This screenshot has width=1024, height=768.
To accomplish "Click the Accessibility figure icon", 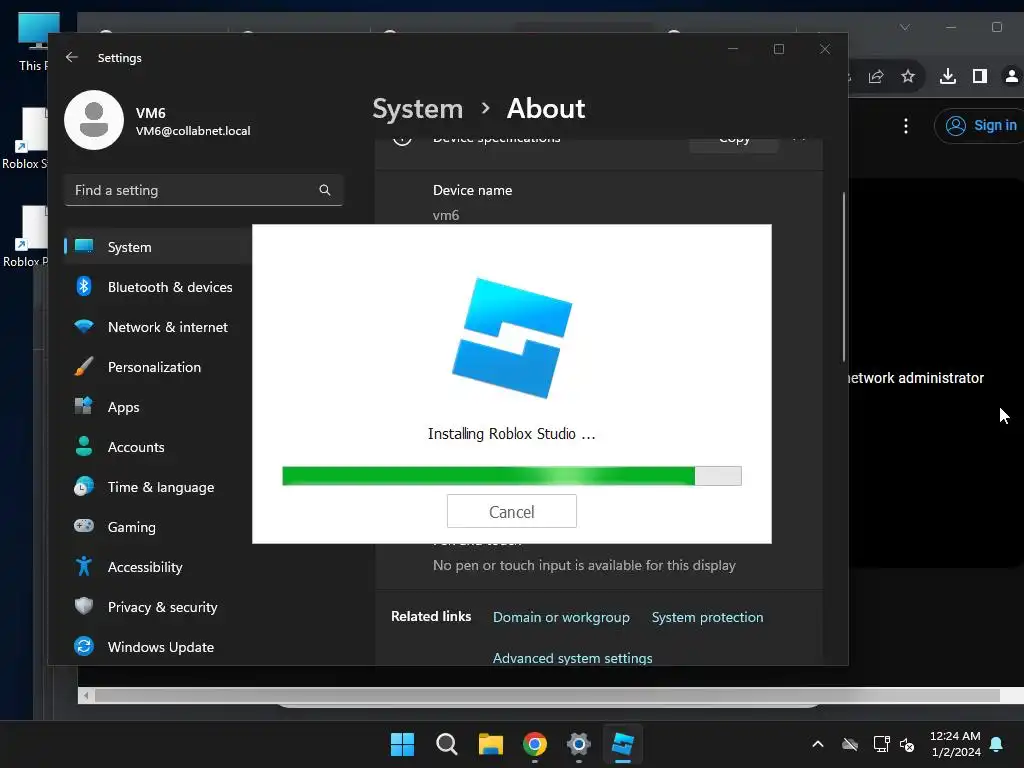I will point(84,566).
